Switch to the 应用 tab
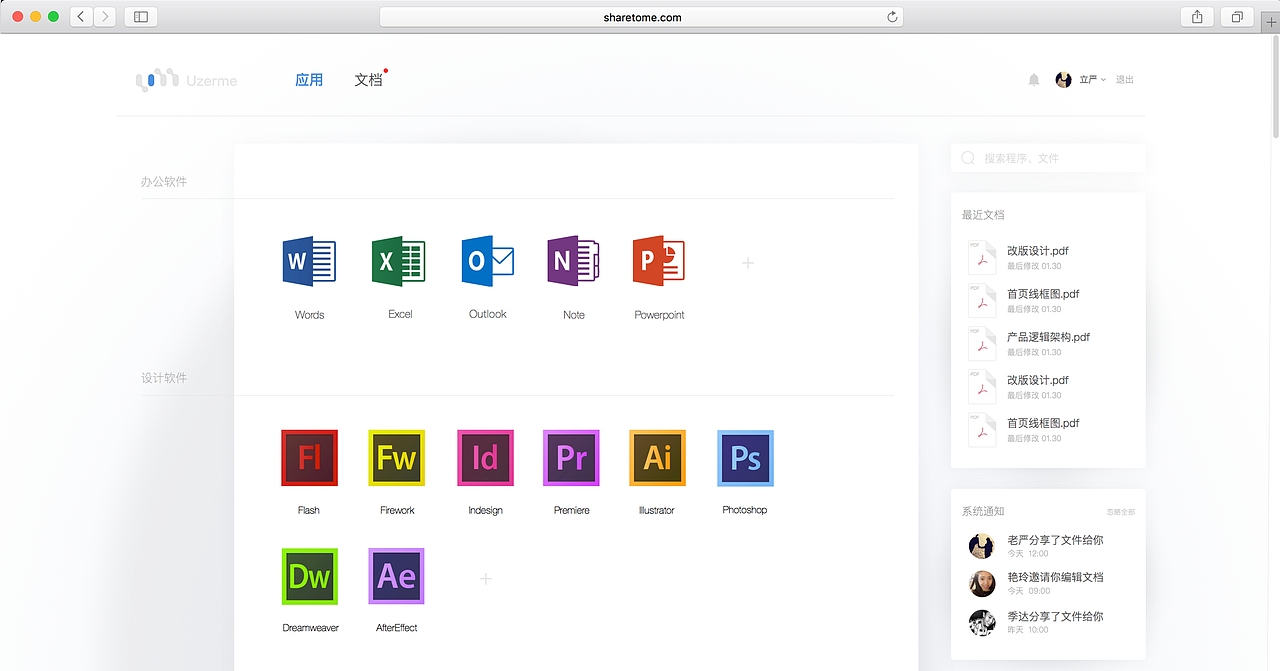The height and width of the screenshot is (671, 1280). [309, 80]
